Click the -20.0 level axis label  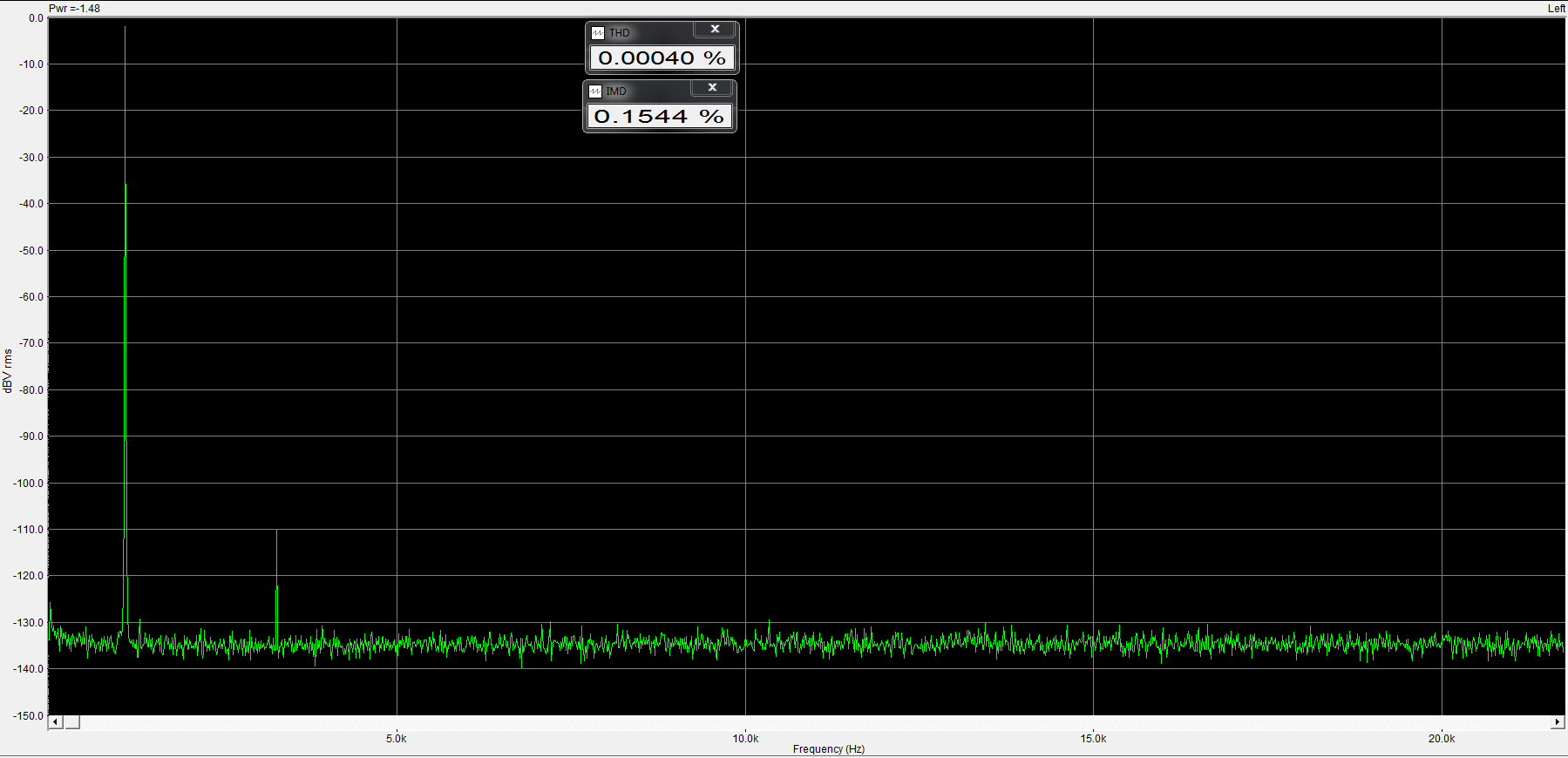tap(32, 111)
